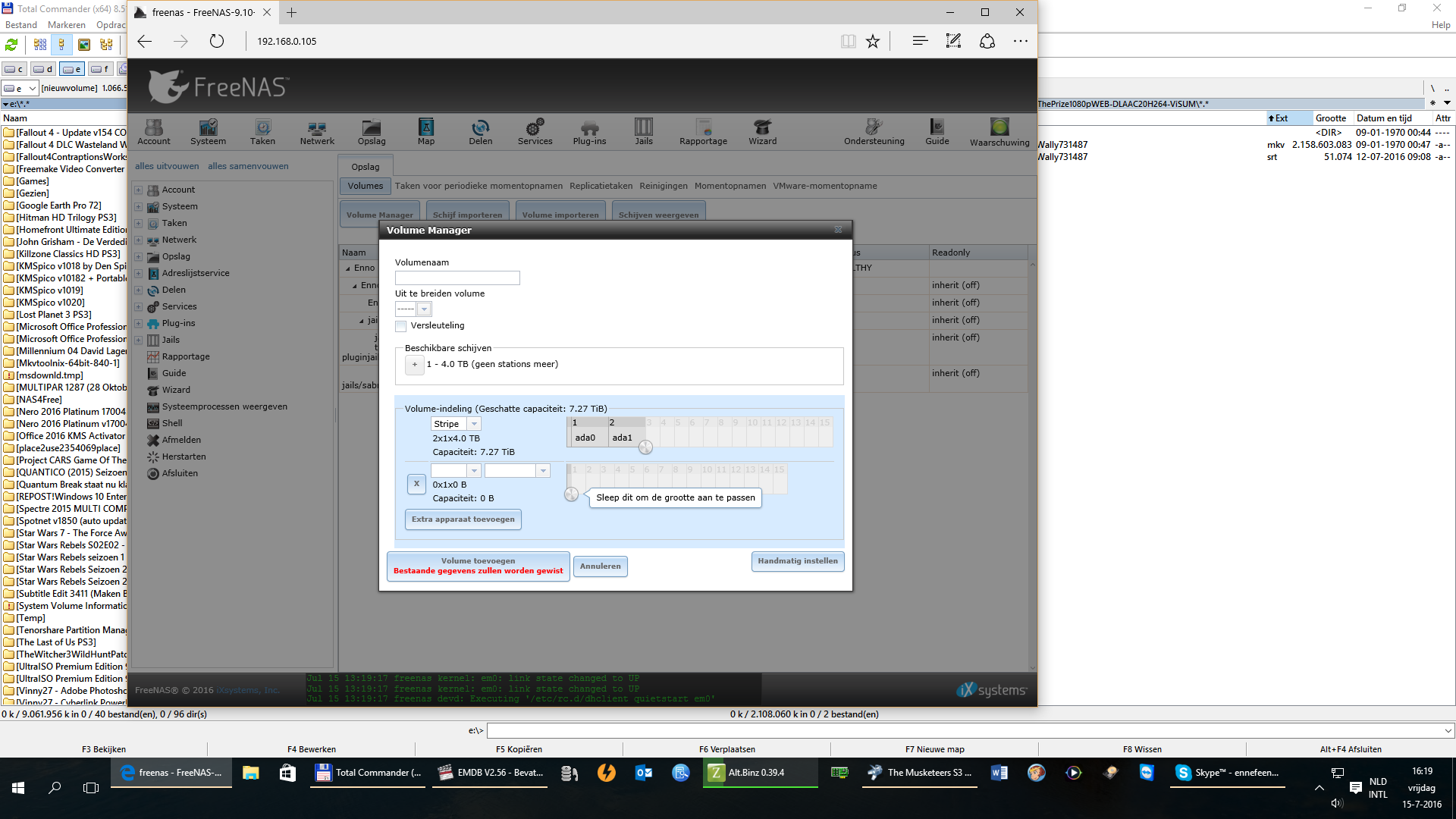Click the plus button for 4.0 TB disks
Viewport: 1456px width, 819px height.
415,365
